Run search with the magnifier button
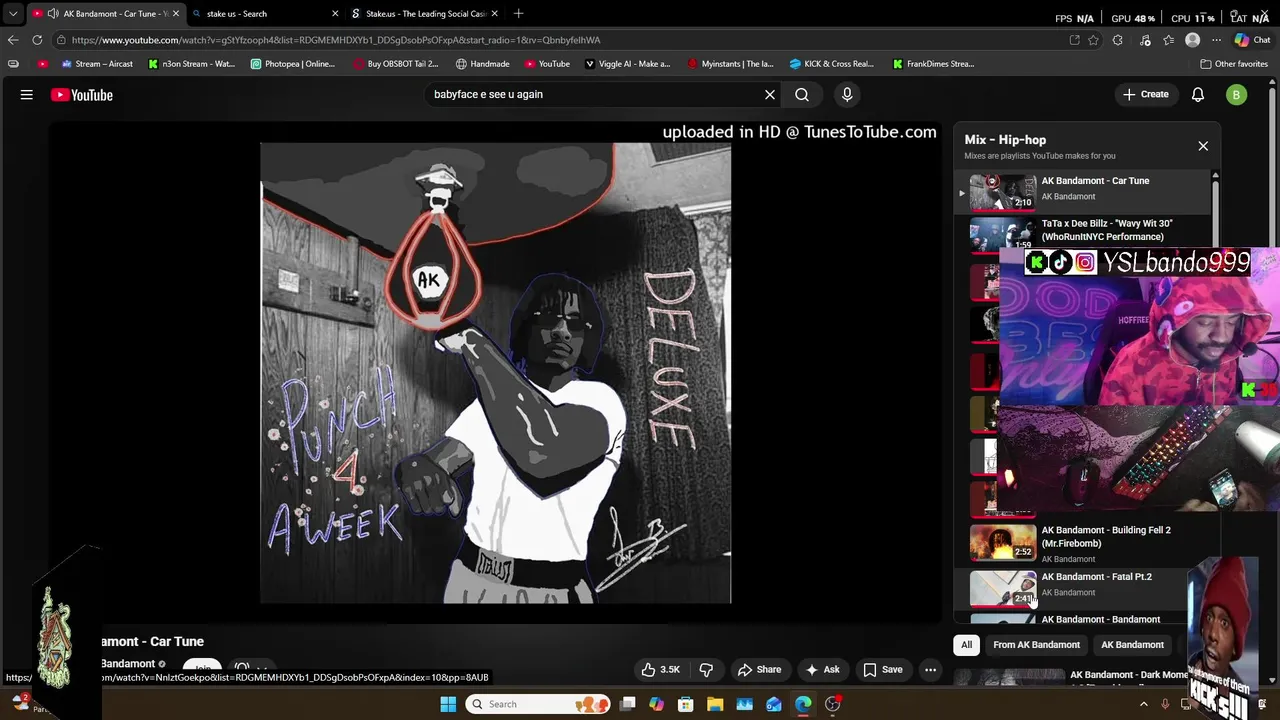This screenshot has height=720, width=1280. coord(802,95)
